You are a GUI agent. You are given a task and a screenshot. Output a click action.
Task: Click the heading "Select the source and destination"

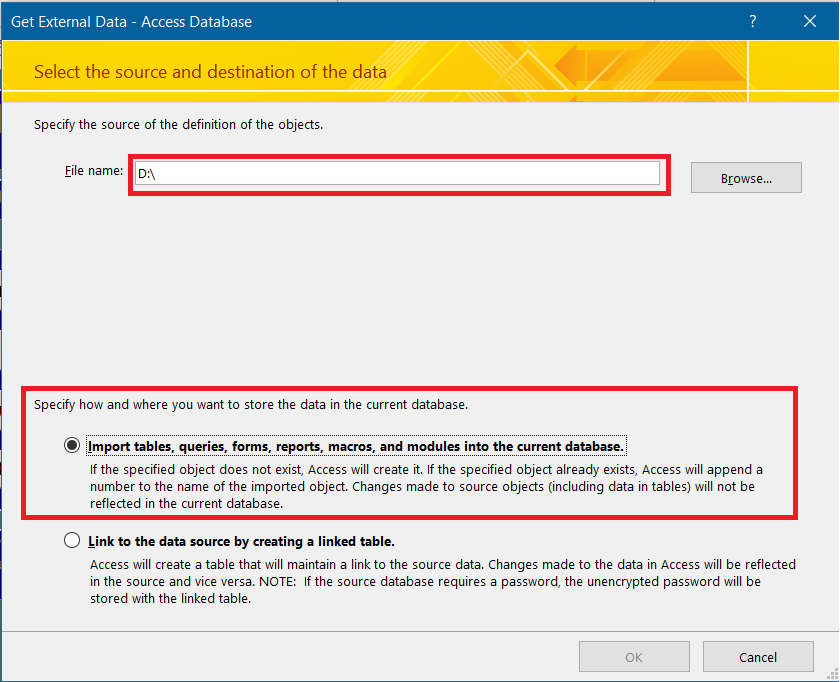click(210, 72)
